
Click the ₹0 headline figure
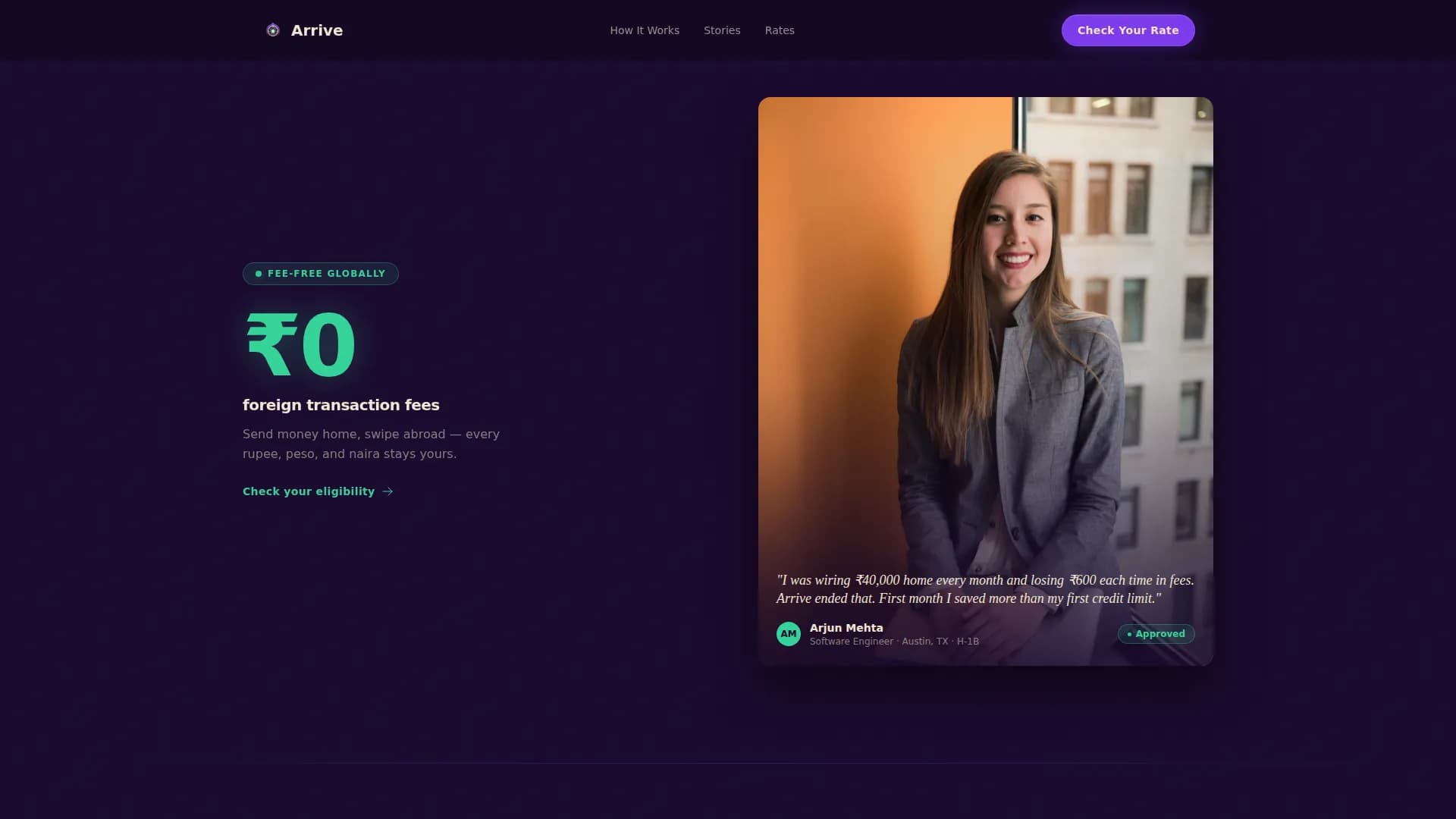coord(301,344)
